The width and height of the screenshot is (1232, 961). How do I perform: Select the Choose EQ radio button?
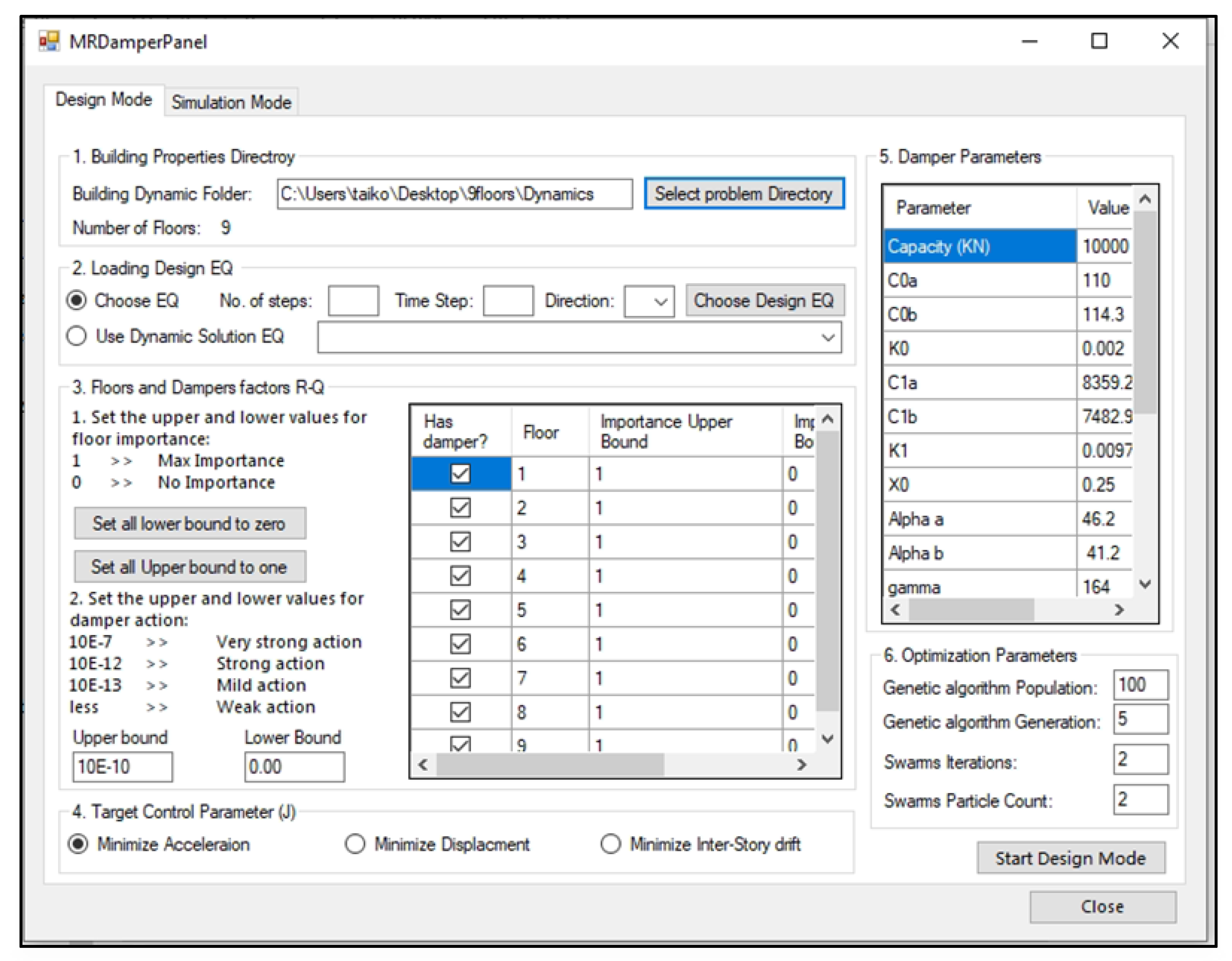coord(77,301)
